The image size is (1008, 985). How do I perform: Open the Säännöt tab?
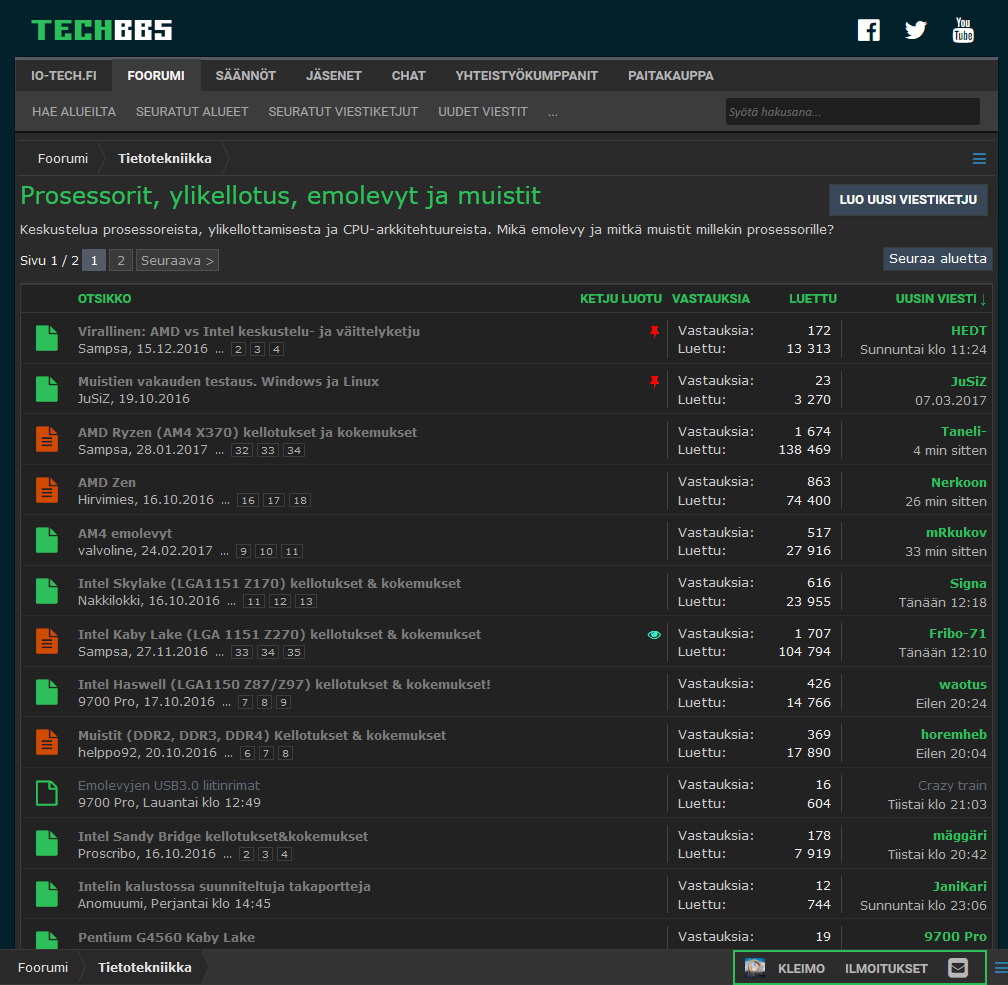tap(246, 75)
